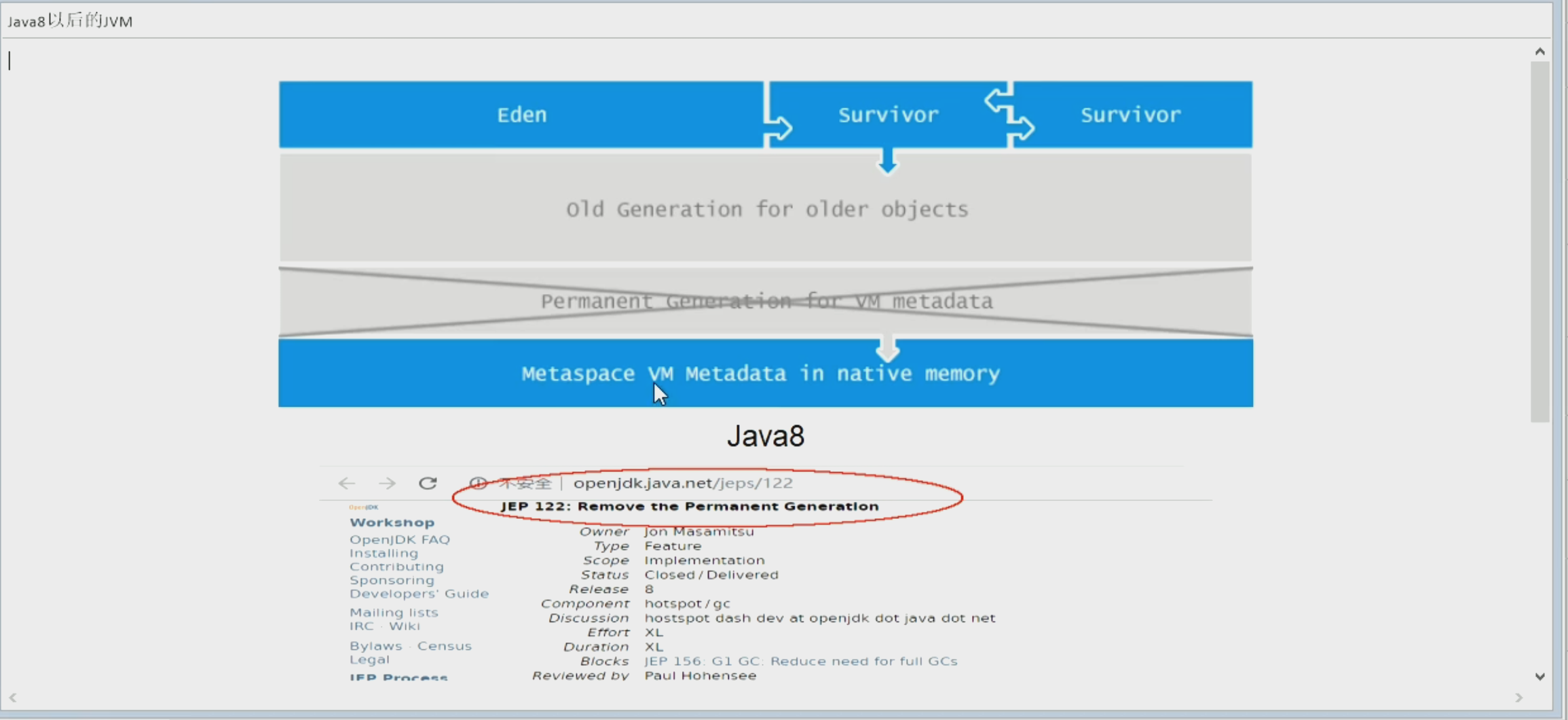
Task: Click the URL openjdk.java.net/jeps/122
Action: [683, 483]
